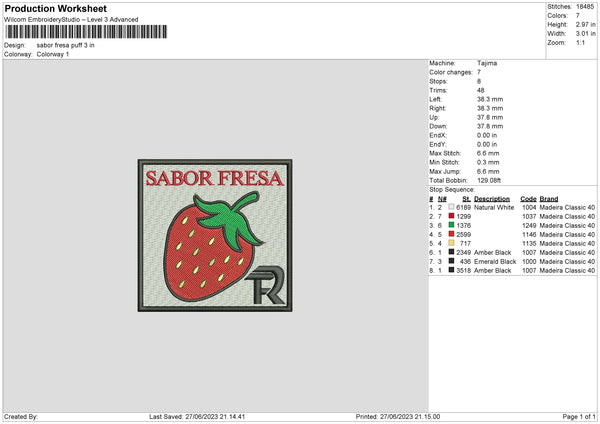The width and height of the screenshot is (600, 424).
Task: Click the strawberry embroidery design preview
Action: tap(215, 235)
